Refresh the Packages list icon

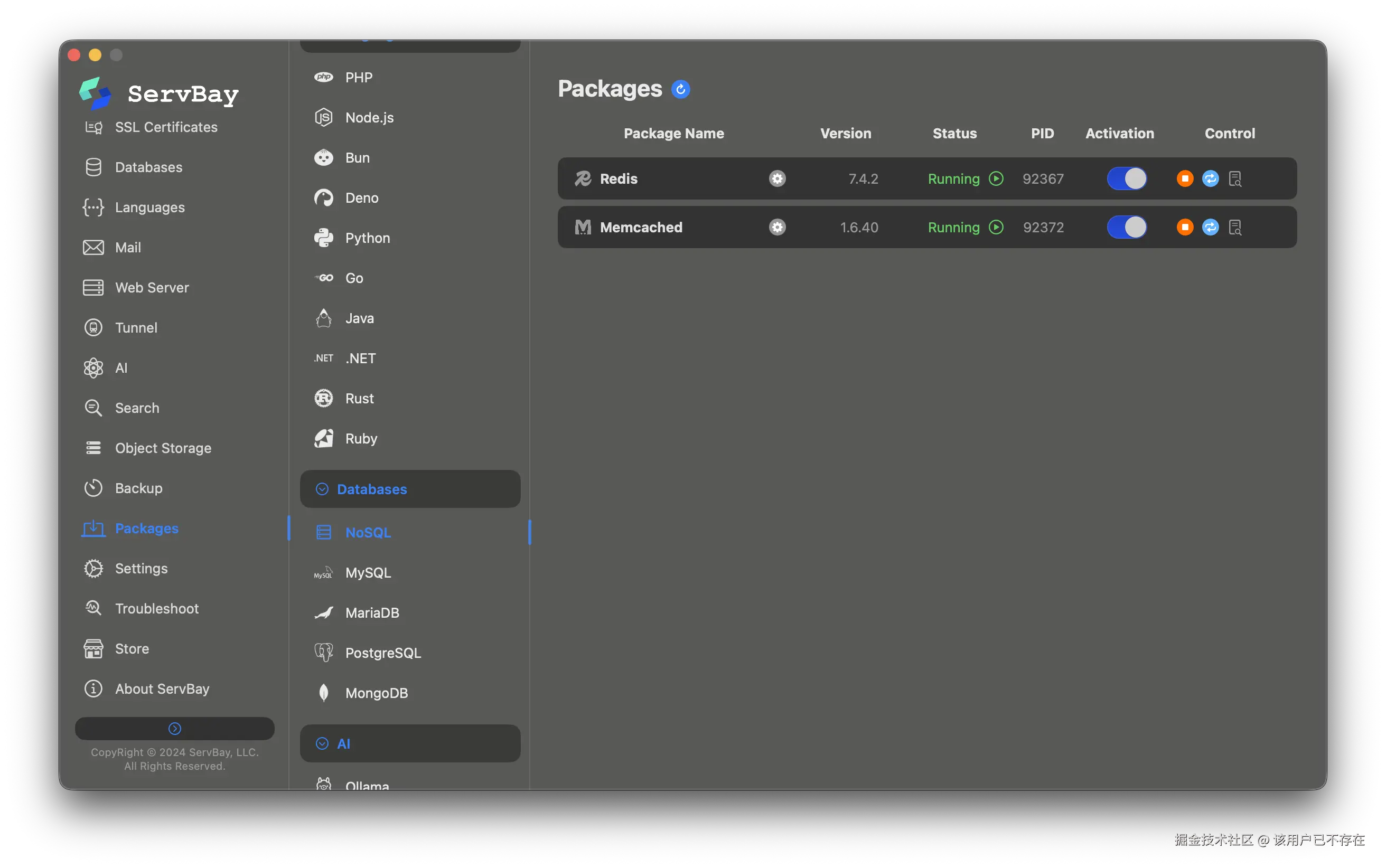(x=680, y=89)
